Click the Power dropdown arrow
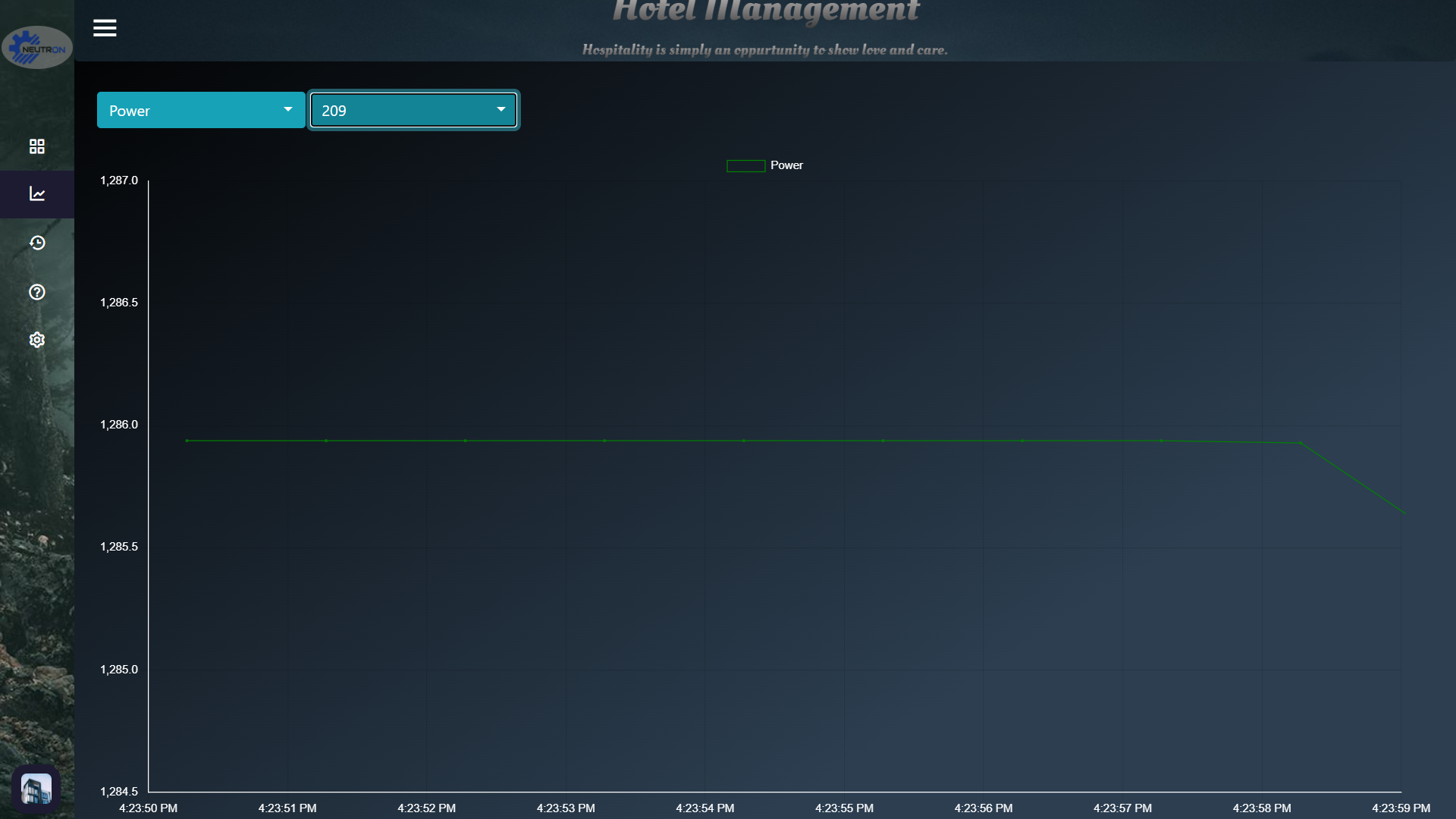 [x=288, y=110]
